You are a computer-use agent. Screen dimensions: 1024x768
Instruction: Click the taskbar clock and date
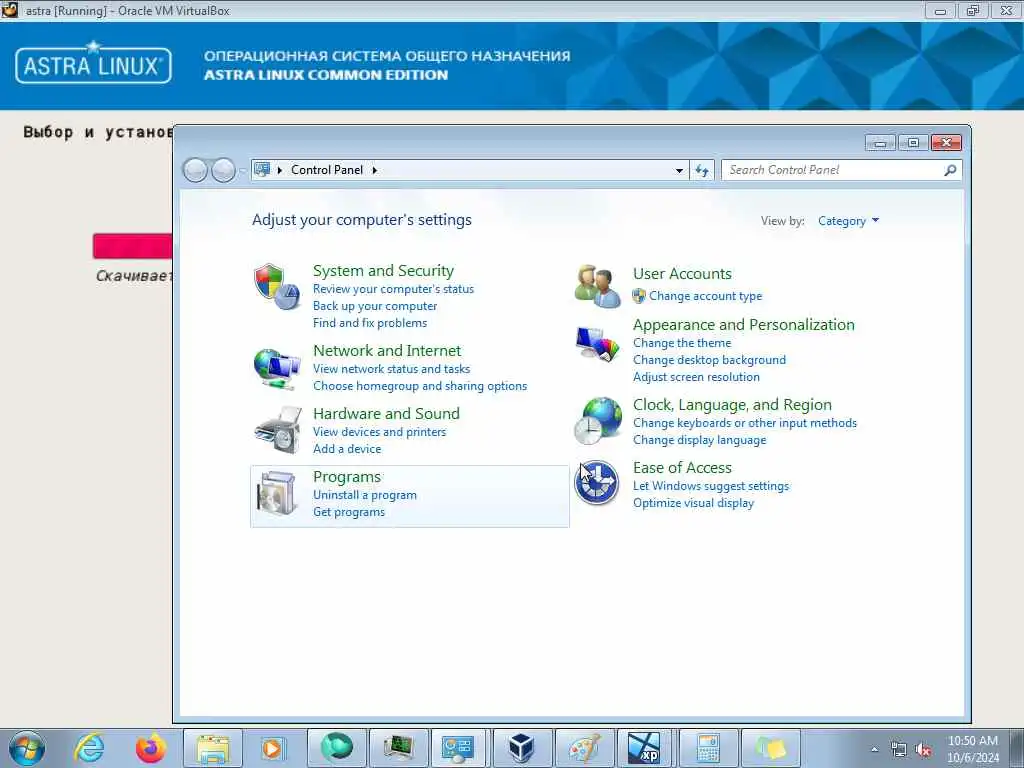coord(973,749)
